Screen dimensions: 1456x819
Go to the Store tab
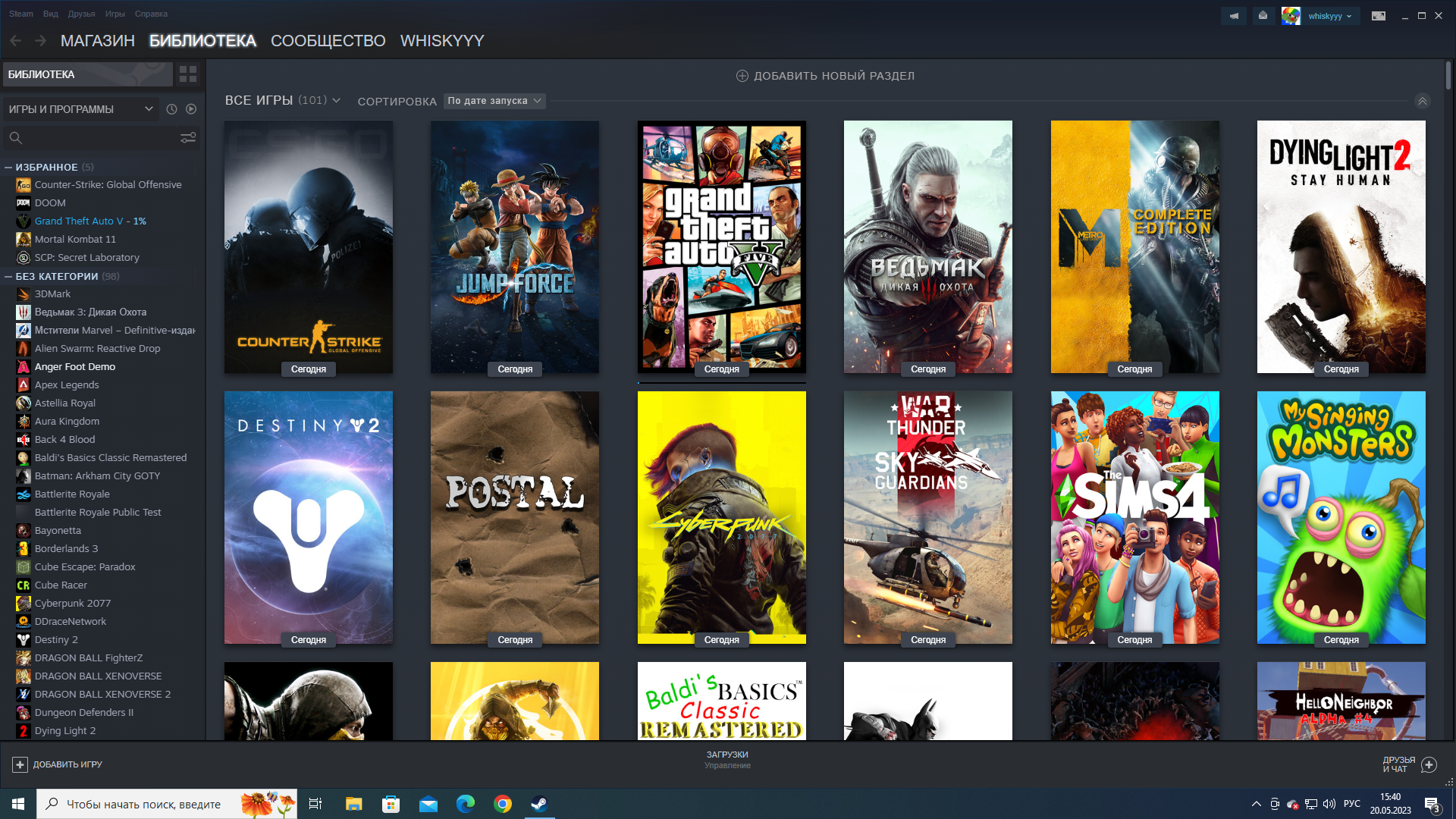tap(98, 41)
